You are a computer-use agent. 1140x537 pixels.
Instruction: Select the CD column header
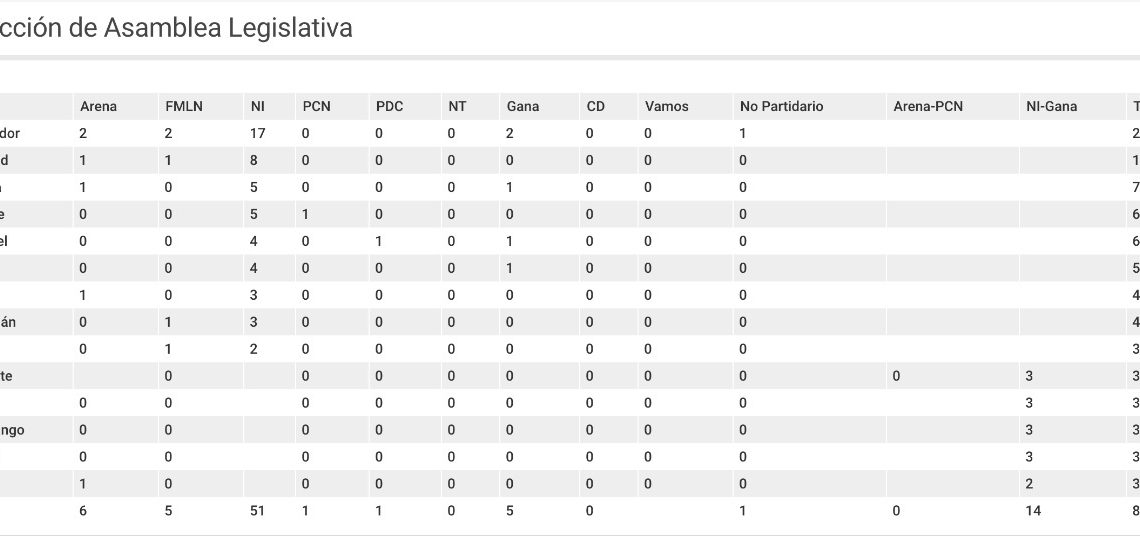pyautogui.click(x=595, y=106)
